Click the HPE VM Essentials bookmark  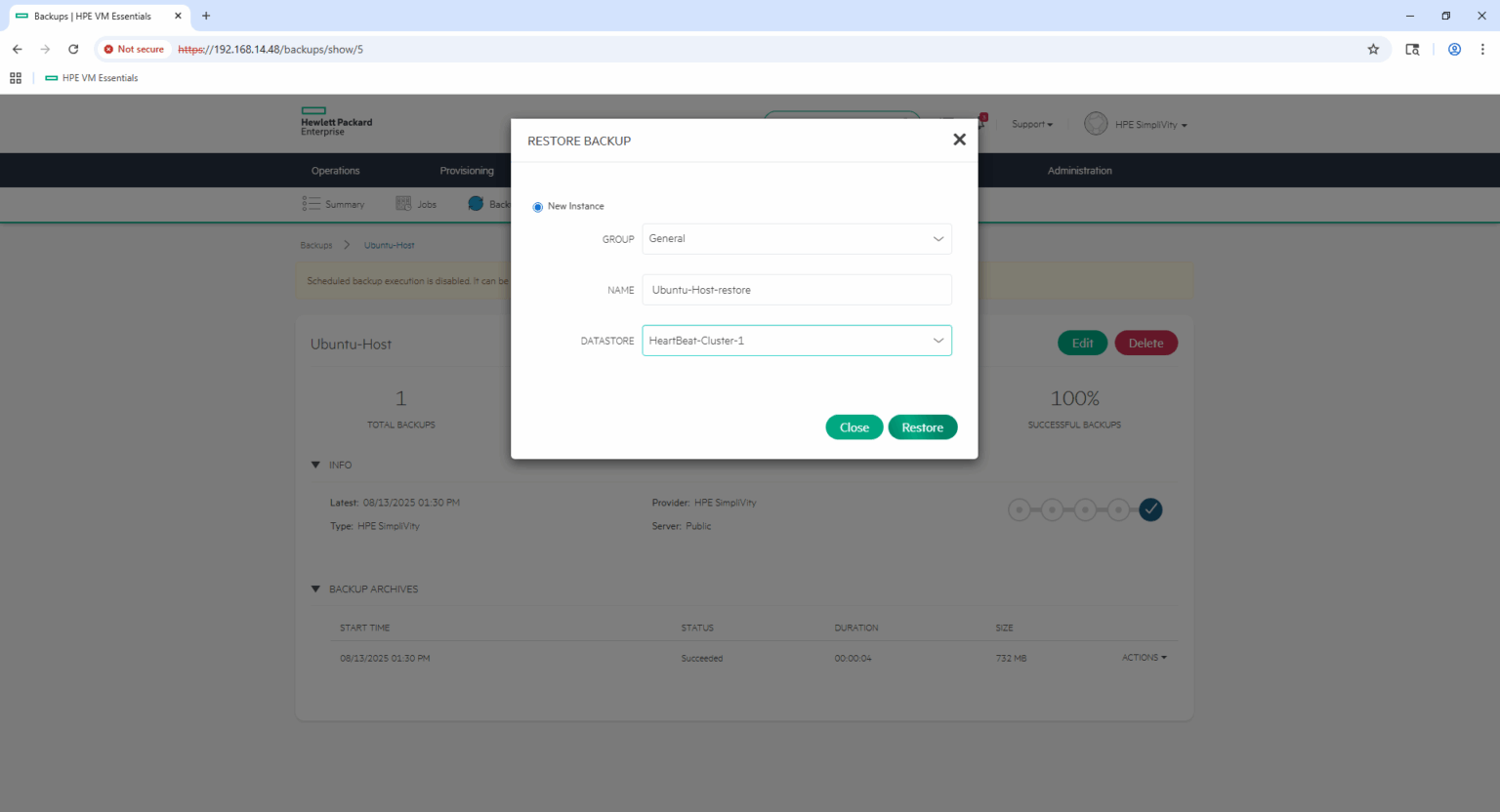point(92,78)
